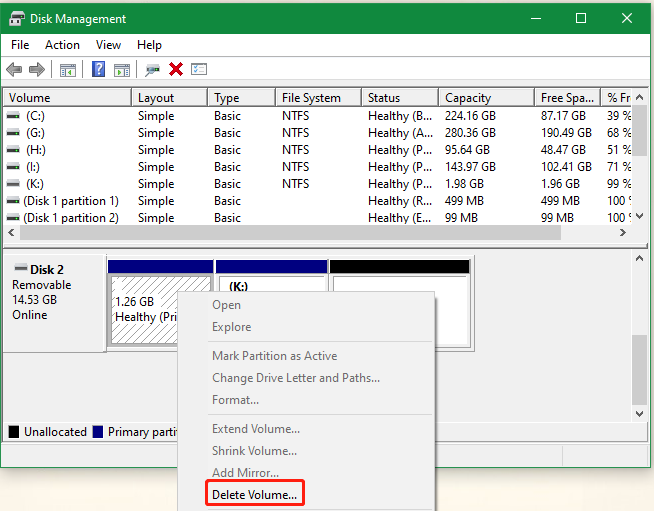Click the 99 MB capacity cell
Viewport: 654px width, 511px height.
pyautogui.click(x=461, y=218)
